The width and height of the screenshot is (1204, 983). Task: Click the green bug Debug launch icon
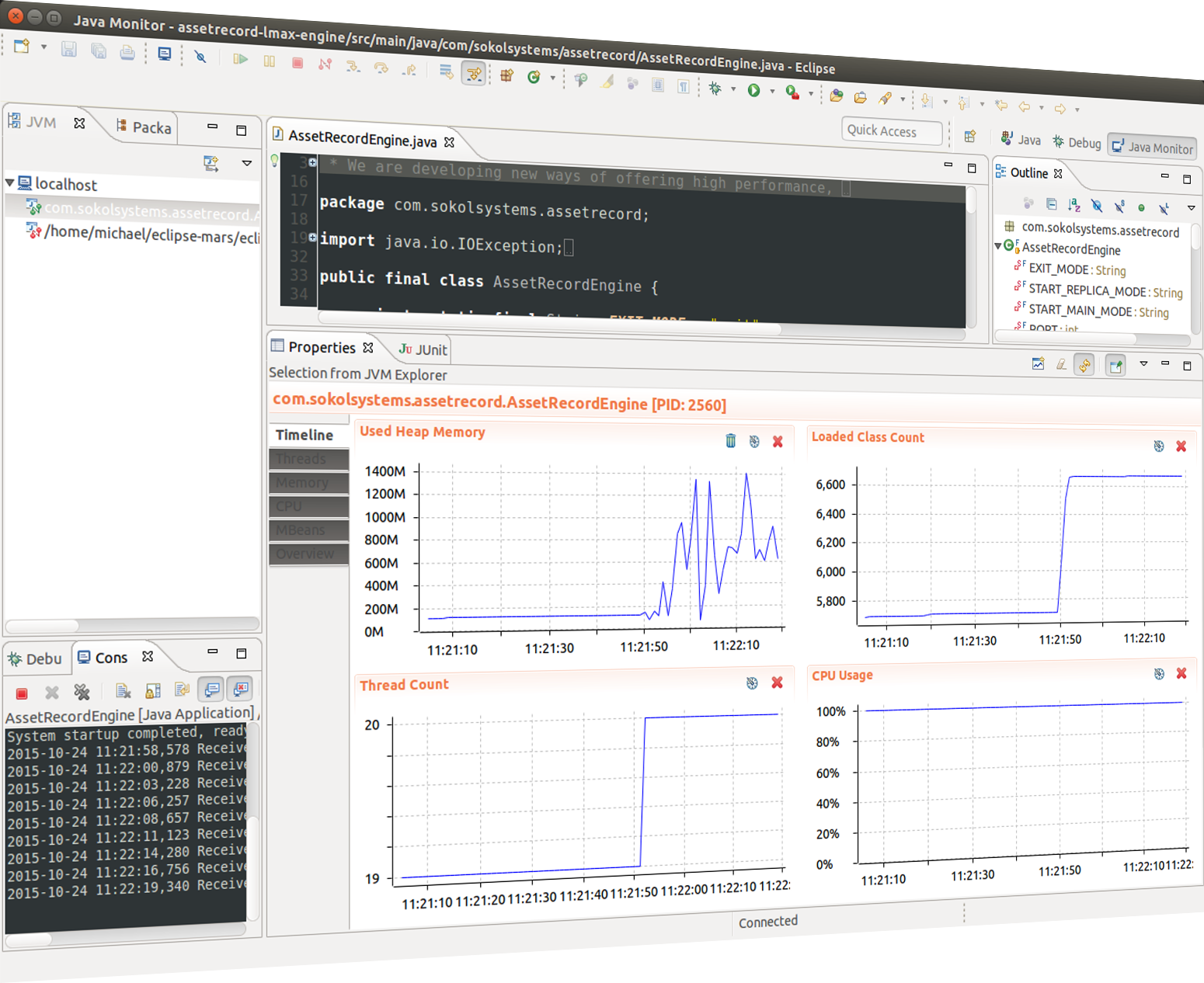click(x=715, y=89)
